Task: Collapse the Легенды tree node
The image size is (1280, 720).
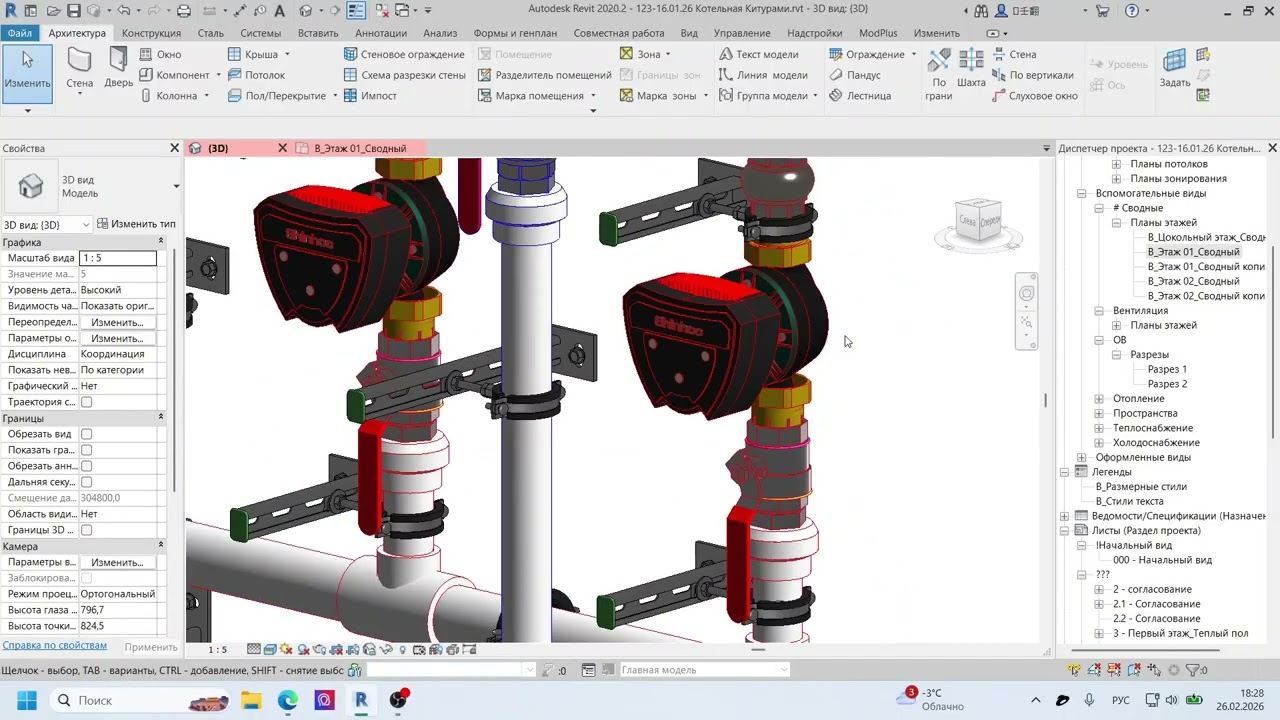Action: click(1065, 472)
